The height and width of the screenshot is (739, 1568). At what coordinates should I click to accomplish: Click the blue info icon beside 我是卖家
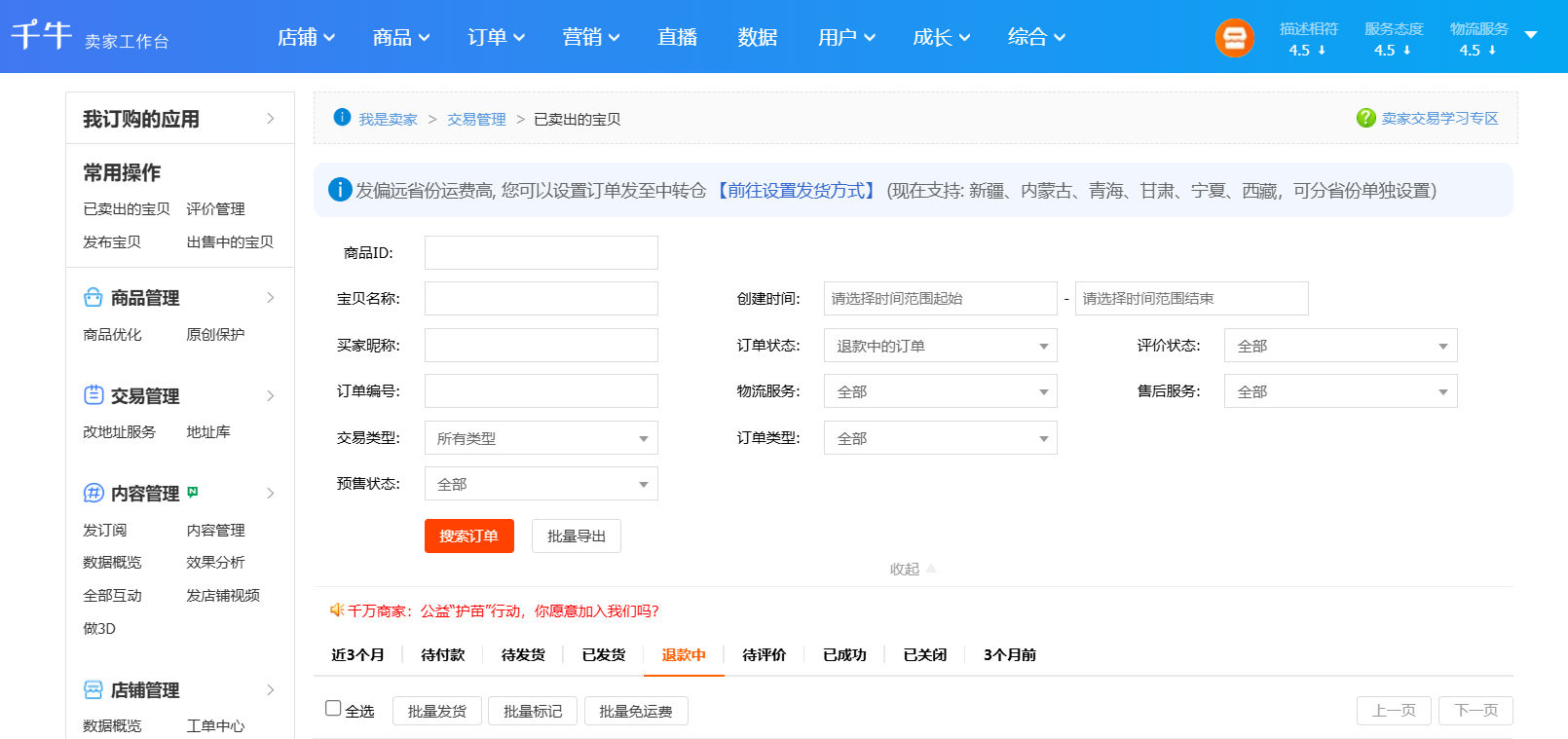tap(342, 118)
